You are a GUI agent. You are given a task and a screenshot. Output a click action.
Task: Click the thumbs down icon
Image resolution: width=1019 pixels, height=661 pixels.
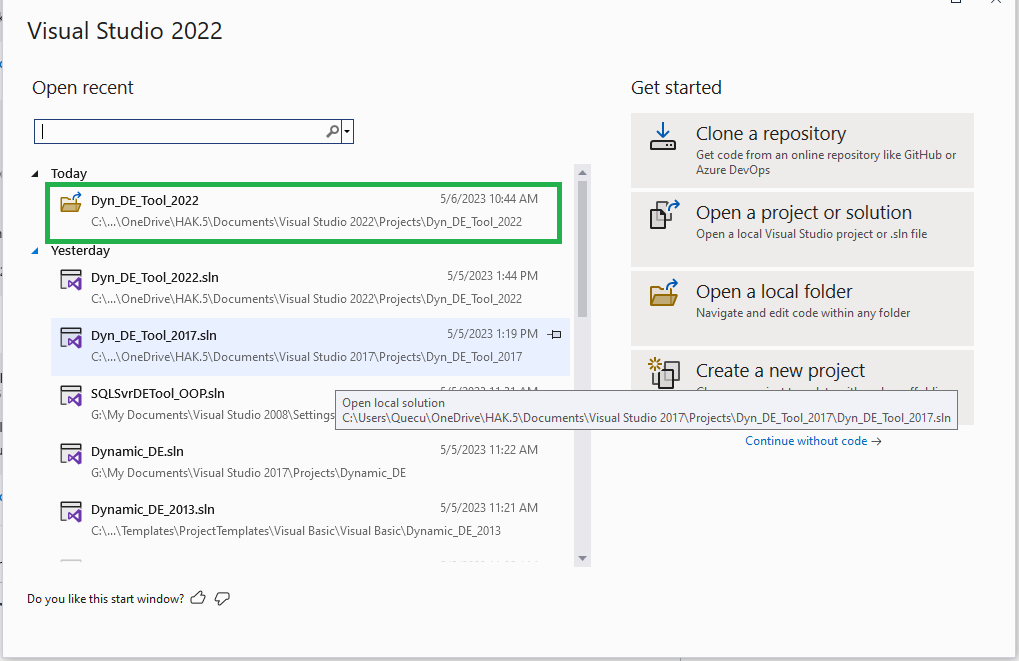click(221, 597)
